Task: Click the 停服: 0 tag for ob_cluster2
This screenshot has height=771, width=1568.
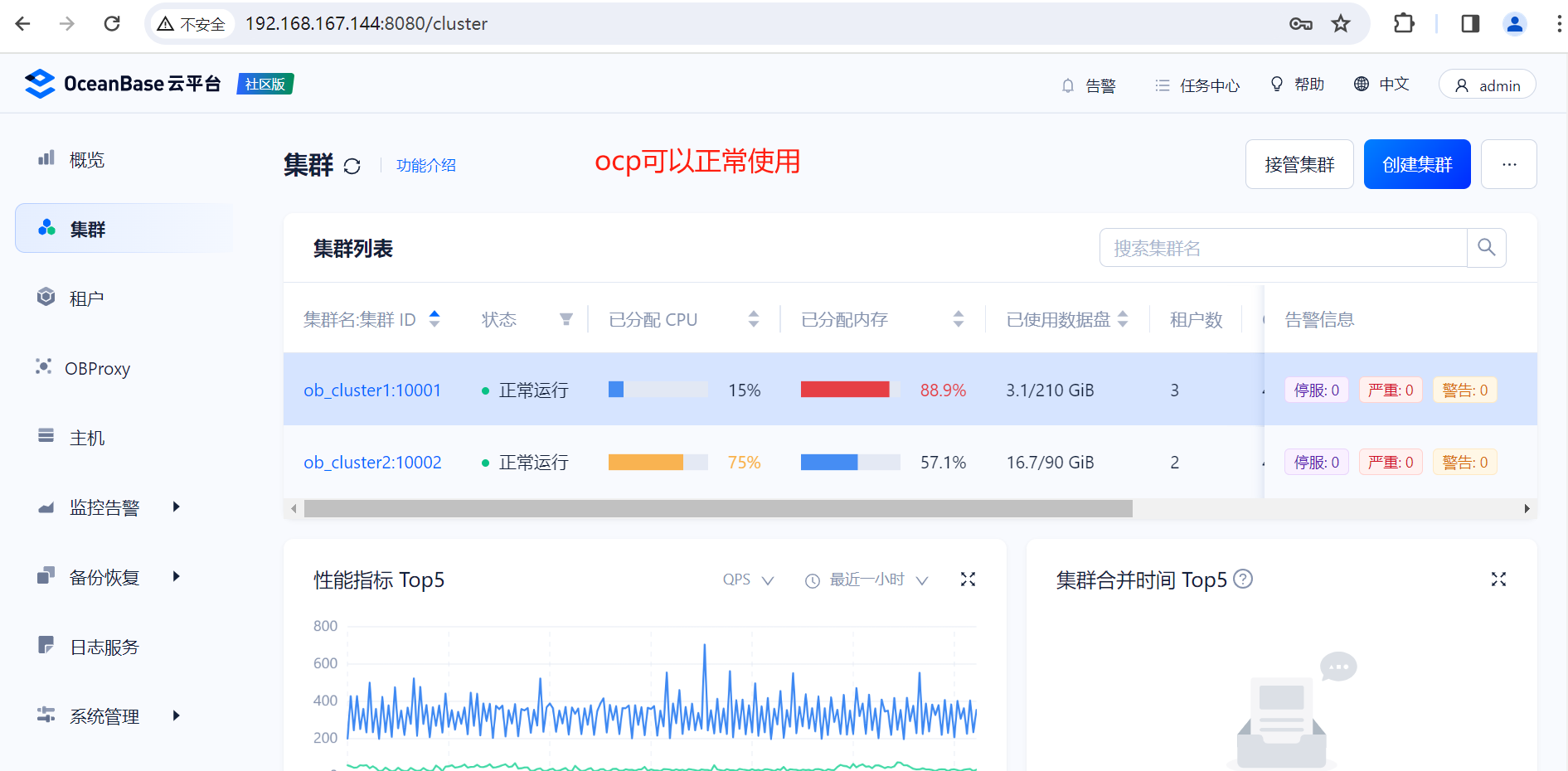Action: (x=1316, y=462)
